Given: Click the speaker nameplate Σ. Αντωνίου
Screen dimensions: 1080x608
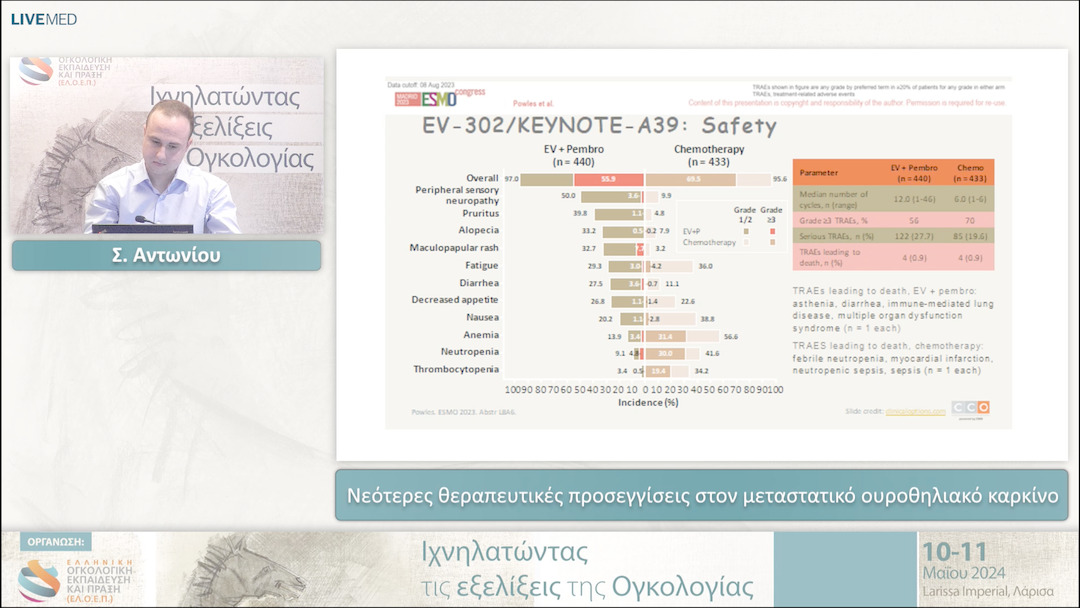Looking at the screenshot, I should (165, 256).
